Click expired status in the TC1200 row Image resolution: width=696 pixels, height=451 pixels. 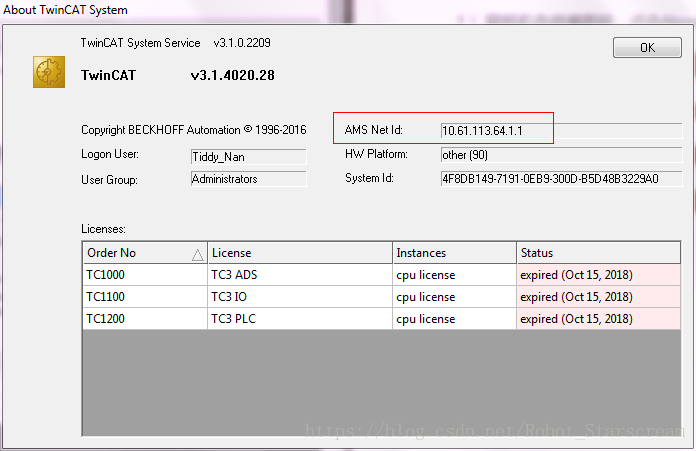(598, 319)
